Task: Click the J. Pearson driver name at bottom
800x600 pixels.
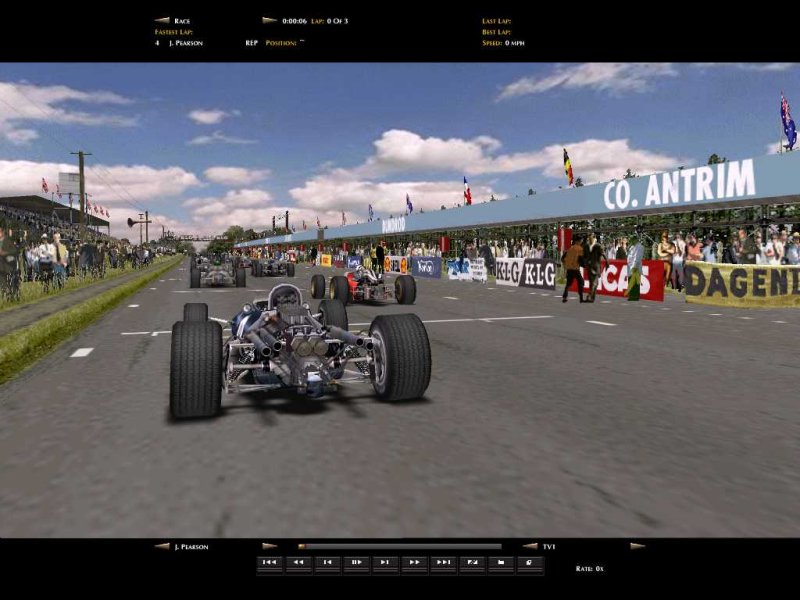Action: pos(191,547)
